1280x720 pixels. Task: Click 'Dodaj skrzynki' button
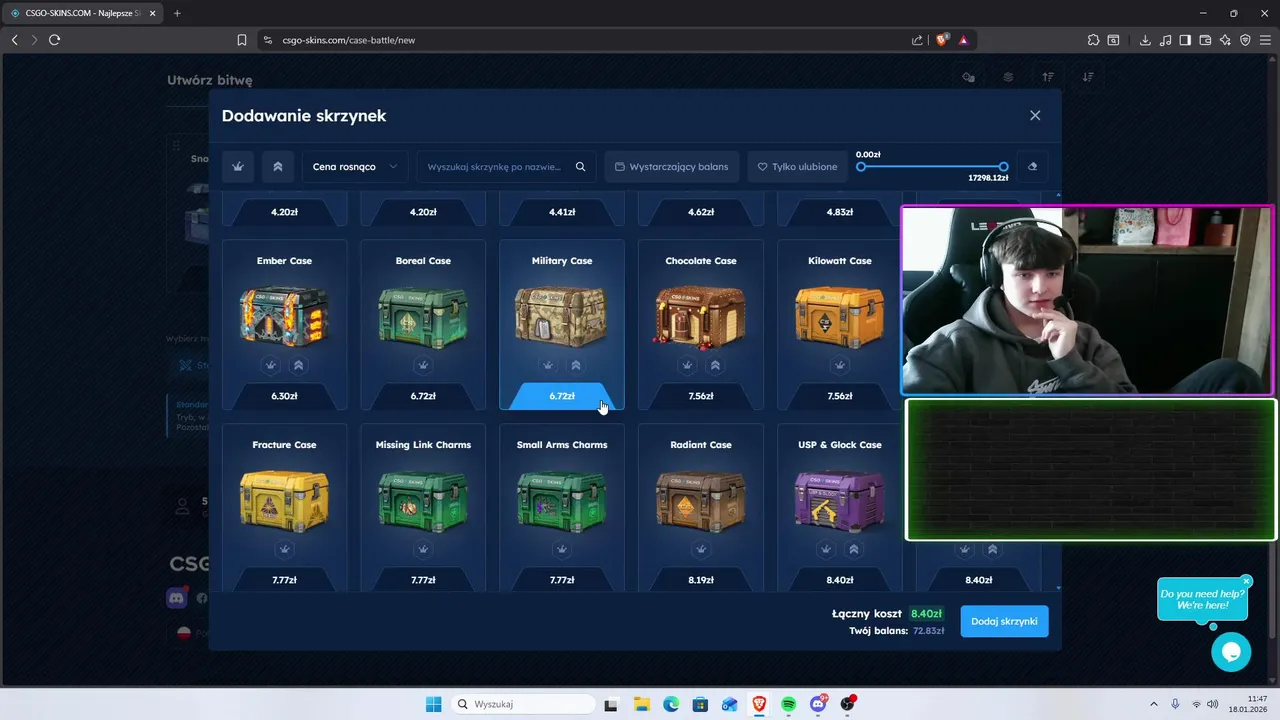1004,621
